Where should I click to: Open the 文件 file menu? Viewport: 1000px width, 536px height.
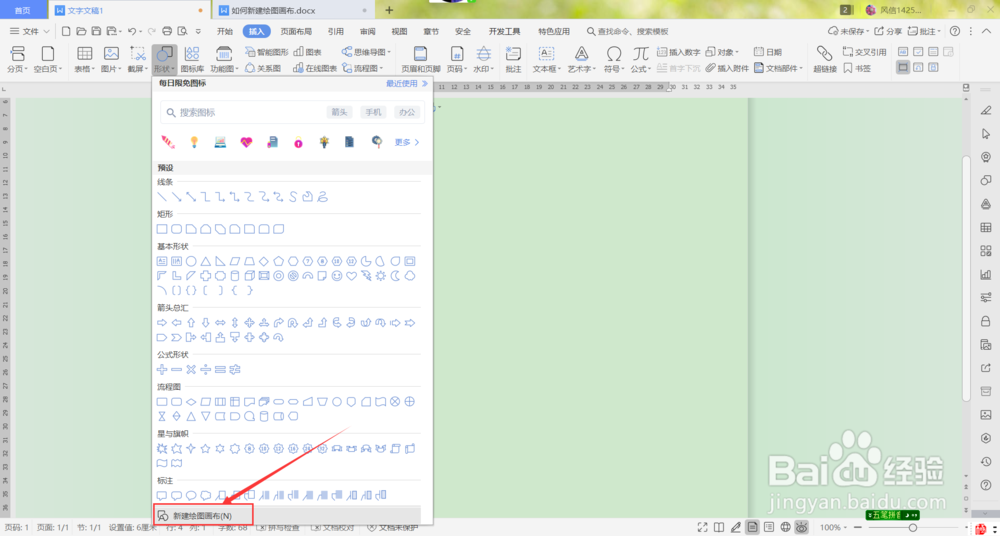point(29,31)
